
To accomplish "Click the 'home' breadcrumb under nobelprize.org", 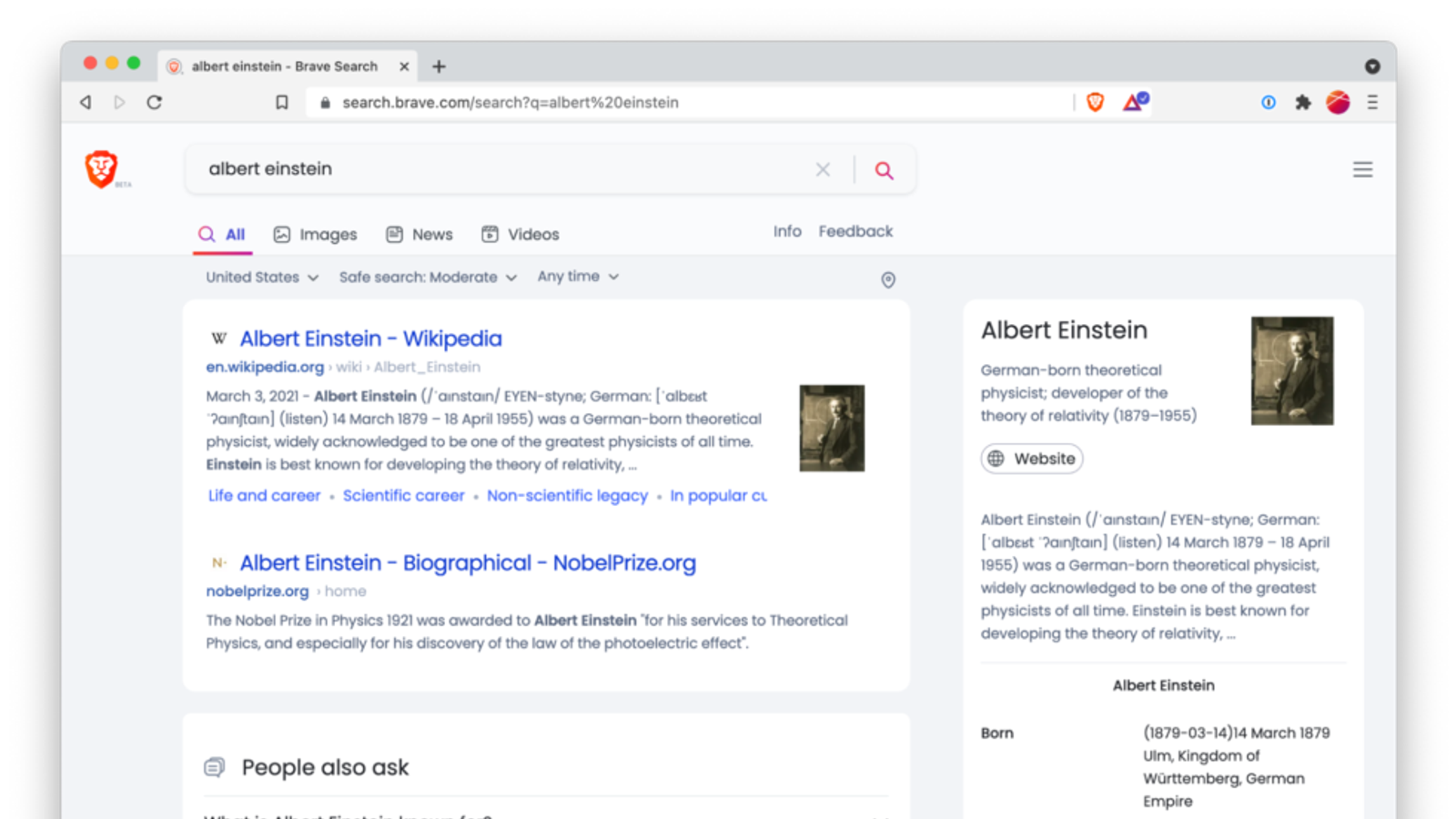I will [x=346, y=591].
